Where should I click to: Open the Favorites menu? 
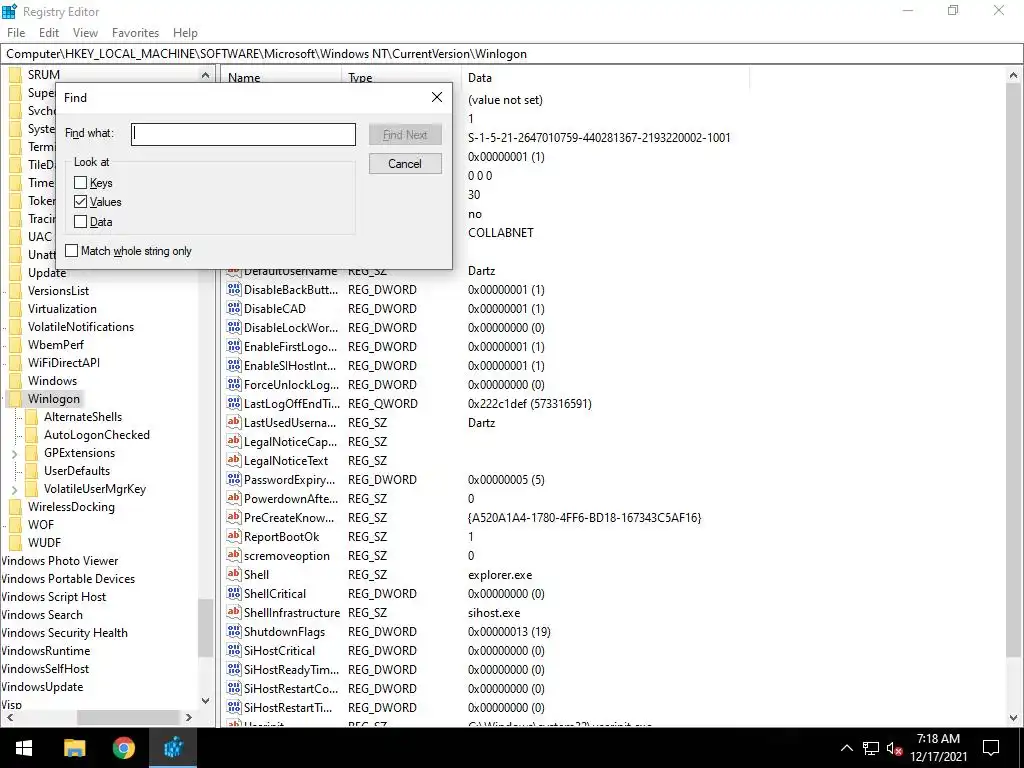(135, 33)
